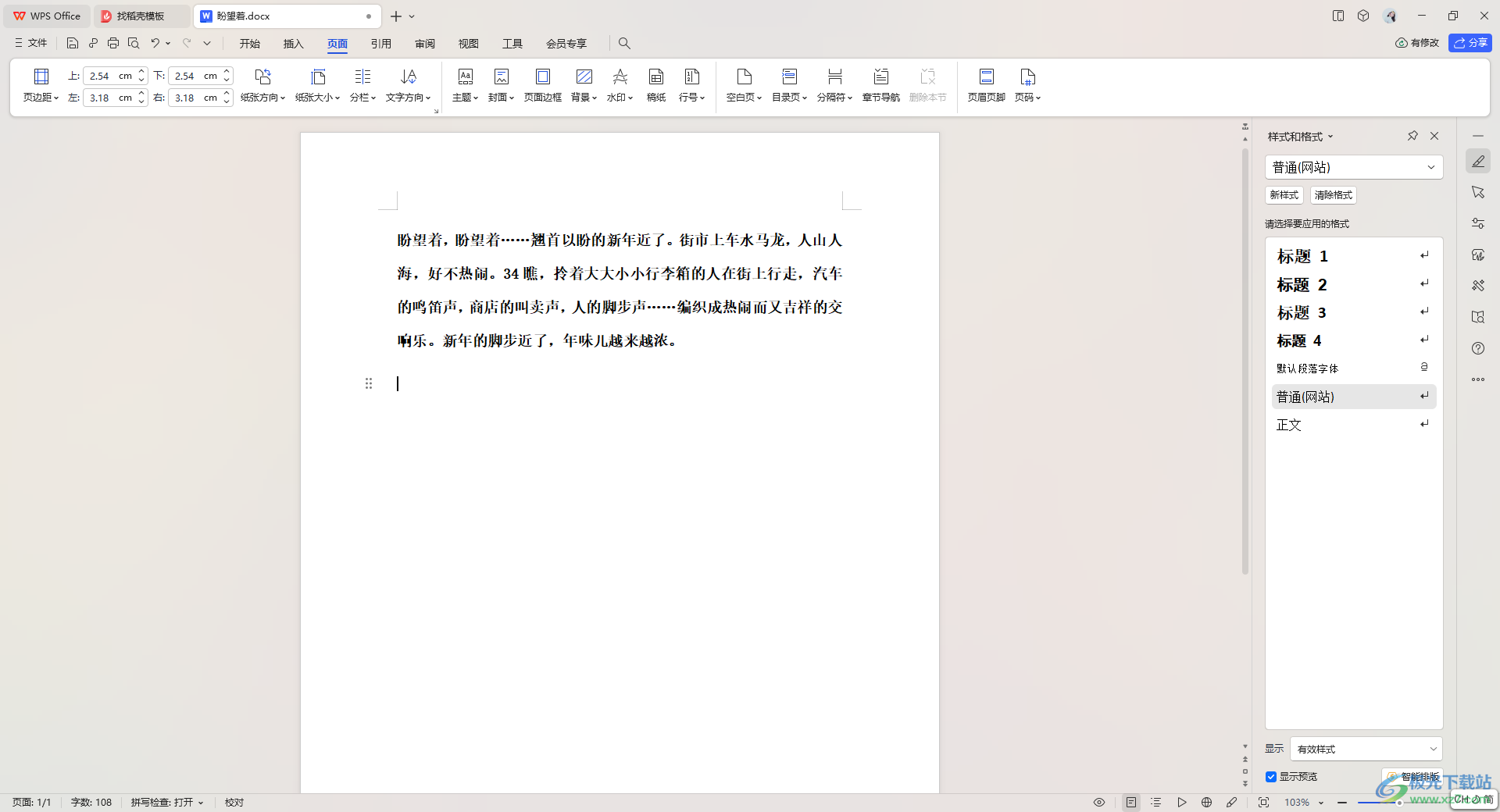Viewport: 1500px width, 812px height.
Task: Apply the 标题 1 style
Action: point(1353,256)
